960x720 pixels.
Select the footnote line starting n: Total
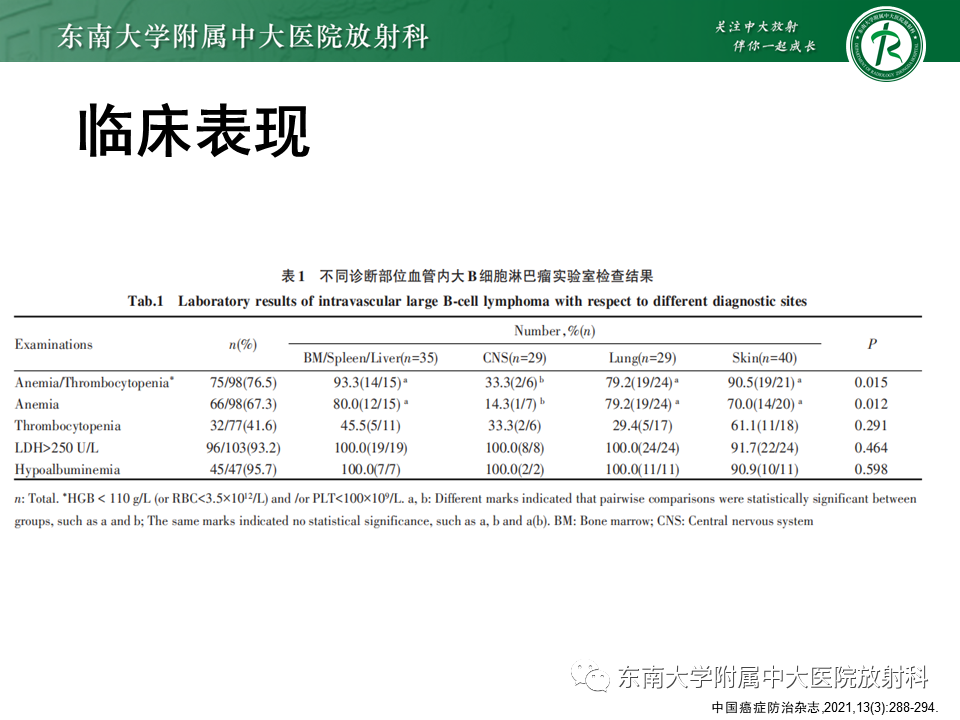click(x=465, y=499)
